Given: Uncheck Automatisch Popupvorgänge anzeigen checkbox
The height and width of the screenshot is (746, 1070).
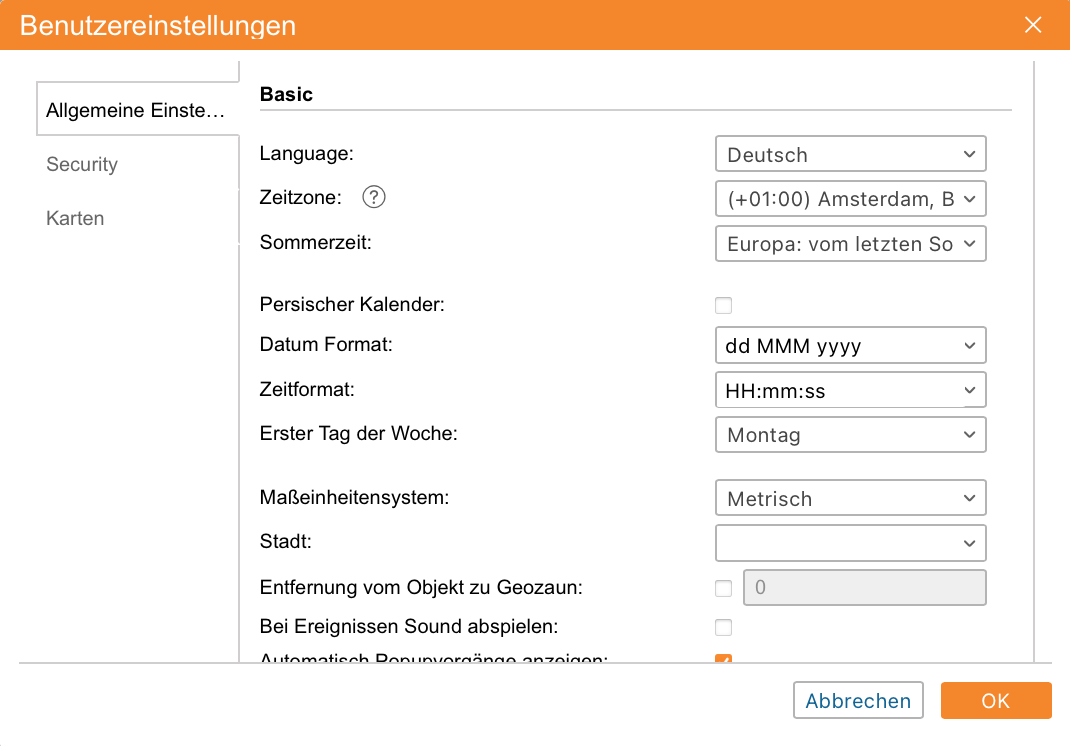Looking at the screenshot, I should pyautogui.click(x=723, y=659).
